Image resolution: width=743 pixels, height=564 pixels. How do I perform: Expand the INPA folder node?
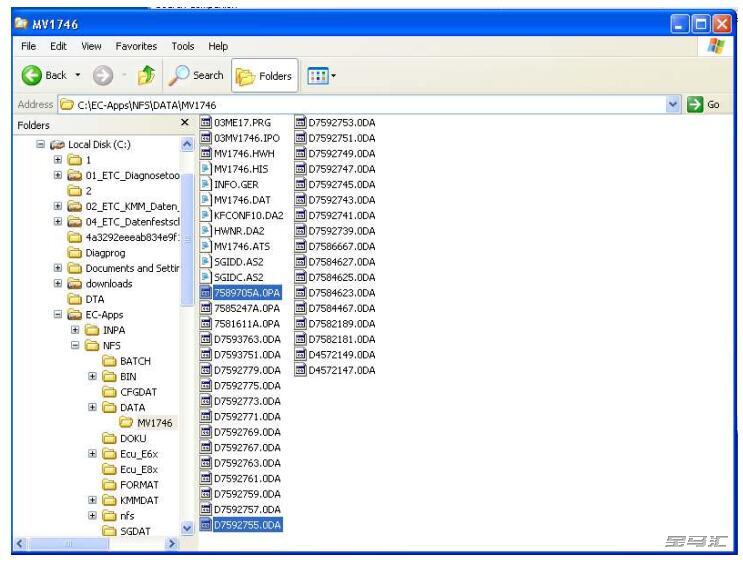point(75,330)
